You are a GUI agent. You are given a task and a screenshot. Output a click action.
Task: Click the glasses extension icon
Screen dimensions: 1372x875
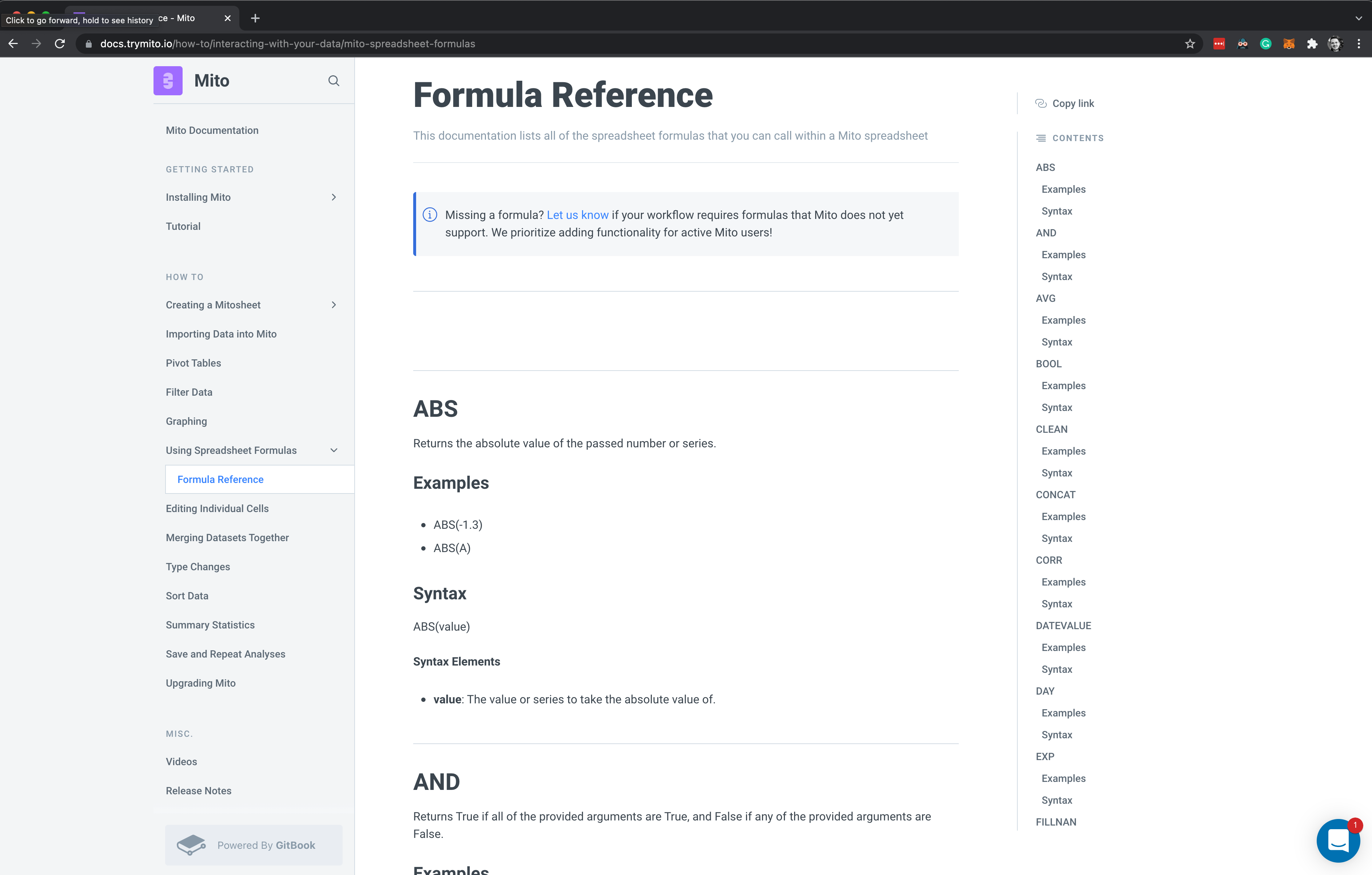coord(1242,44)
